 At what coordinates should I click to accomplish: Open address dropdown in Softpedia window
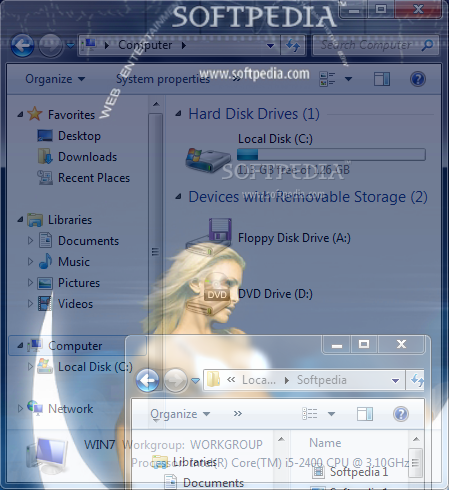(x=396, y=380)
